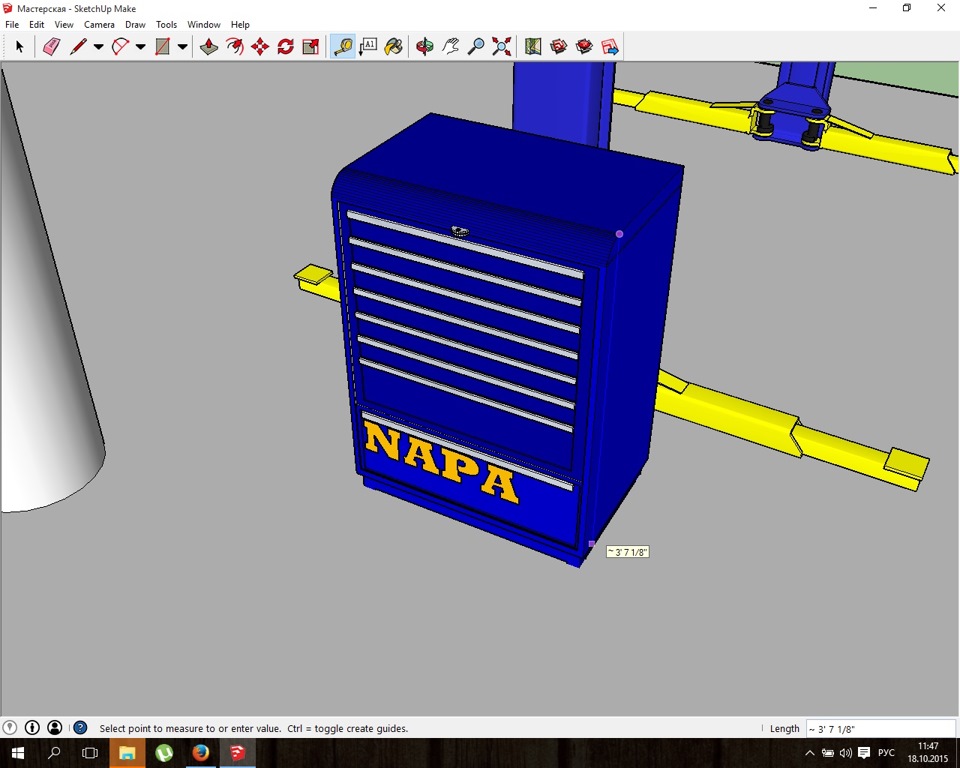The image size is (960, 768).
Task: Open Task View on the taskbar
Action: [x=90, y=753]
